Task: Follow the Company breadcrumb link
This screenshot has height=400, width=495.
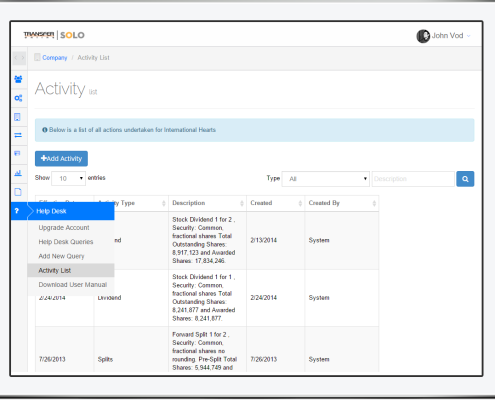Action: [55, 58]
